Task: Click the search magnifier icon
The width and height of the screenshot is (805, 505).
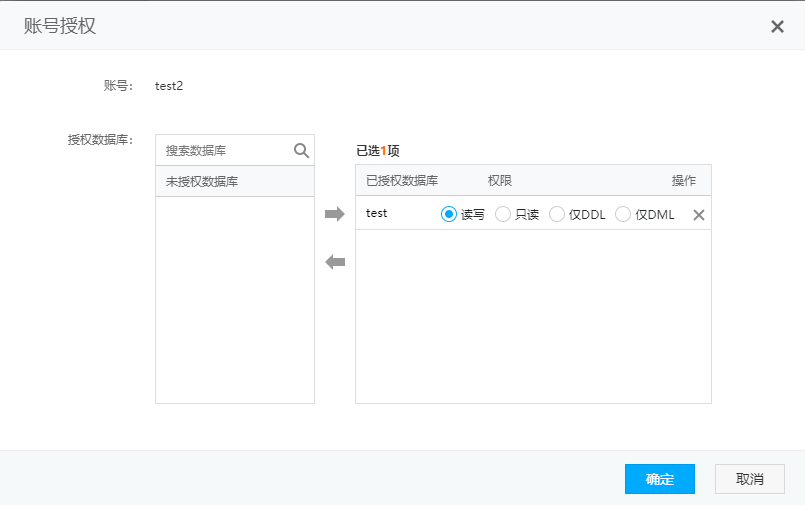Action: tap(301, 151)
